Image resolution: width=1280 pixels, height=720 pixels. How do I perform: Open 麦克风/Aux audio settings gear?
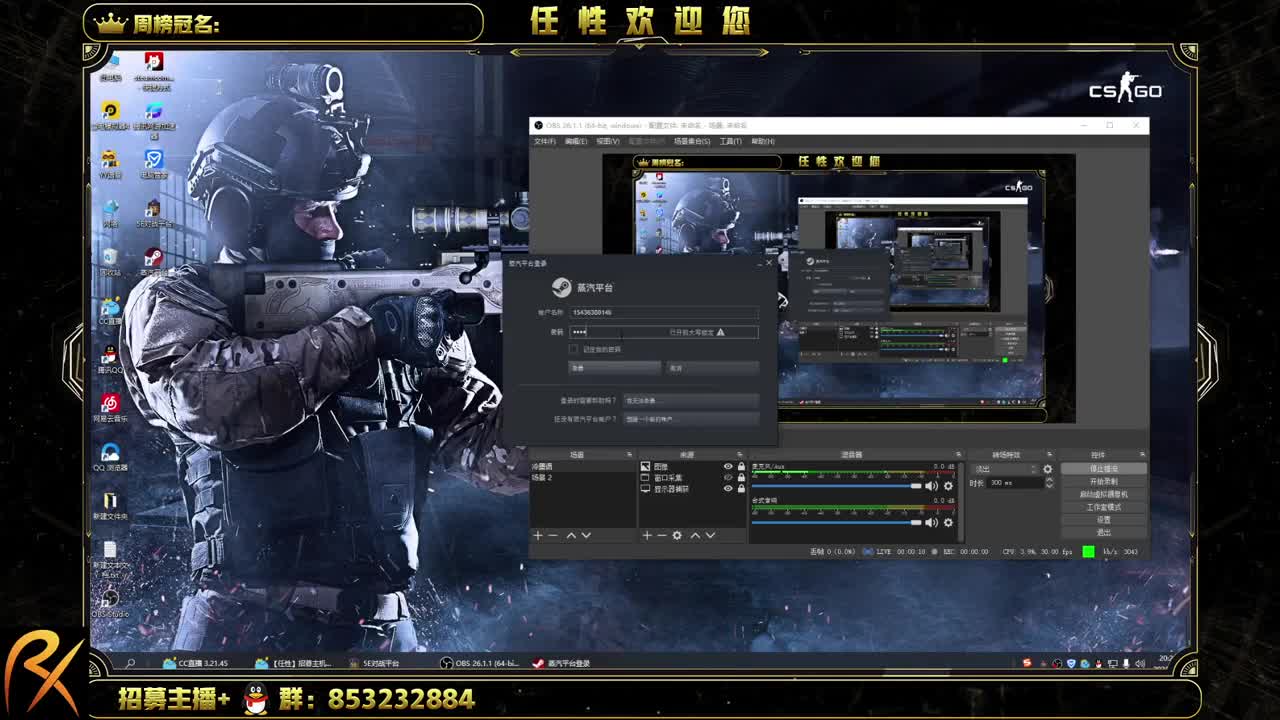(x=948, y=486)
